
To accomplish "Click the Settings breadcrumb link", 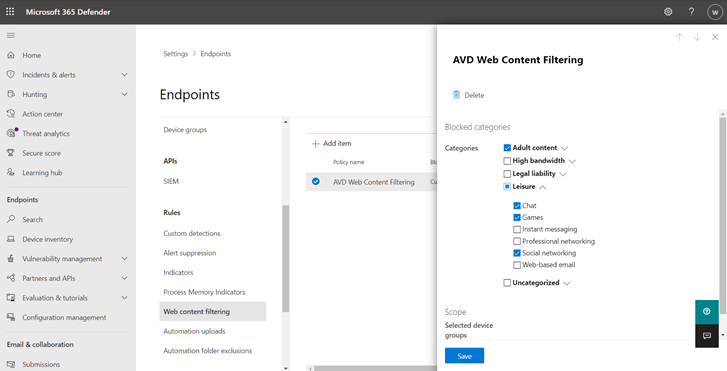I will coord(175,54).
